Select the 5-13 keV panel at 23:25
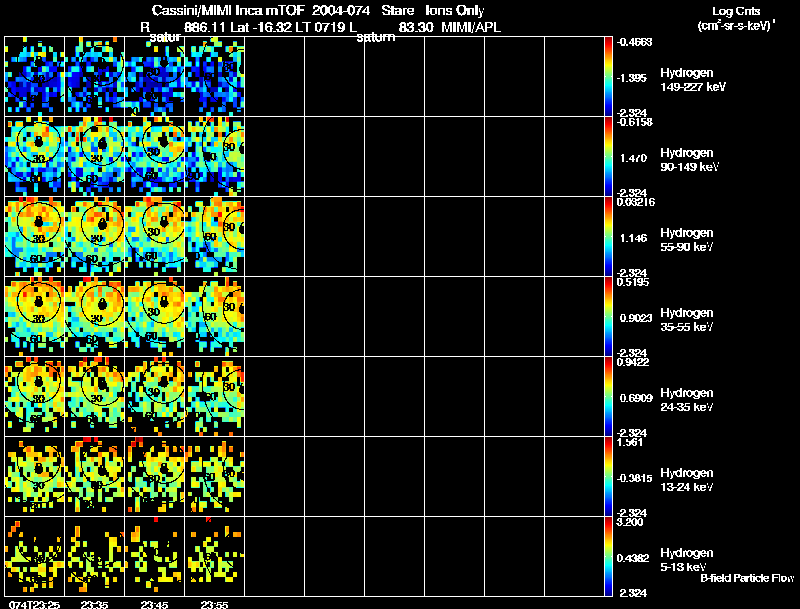The height and width of the screenshot is (609, 800). point(35,556)
